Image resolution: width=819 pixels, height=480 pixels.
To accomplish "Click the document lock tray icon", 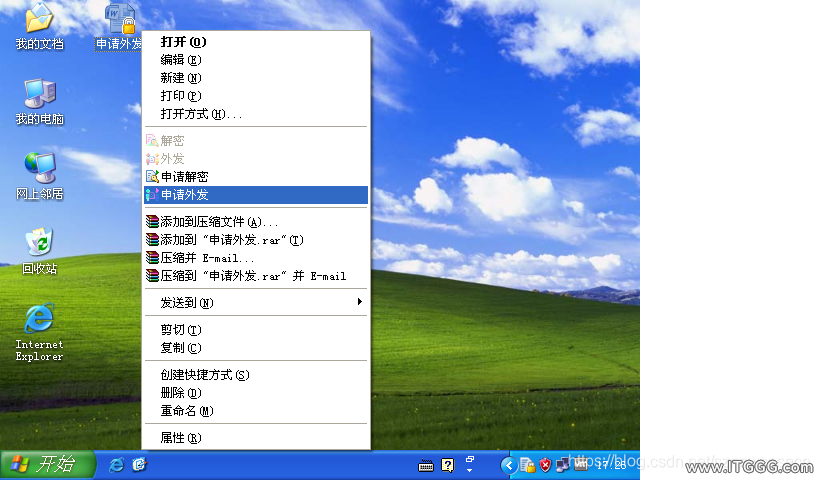I will click(x=527, y=465).
